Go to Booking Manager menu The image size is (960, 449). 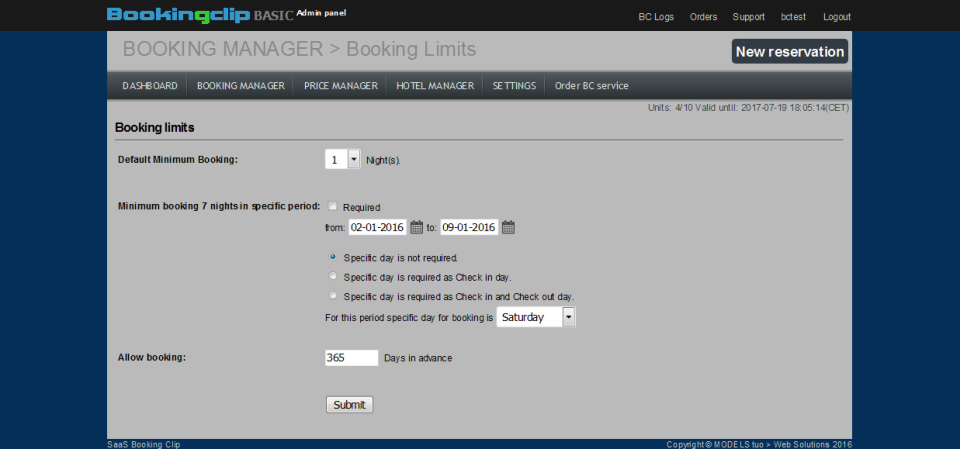click(241, 86)
